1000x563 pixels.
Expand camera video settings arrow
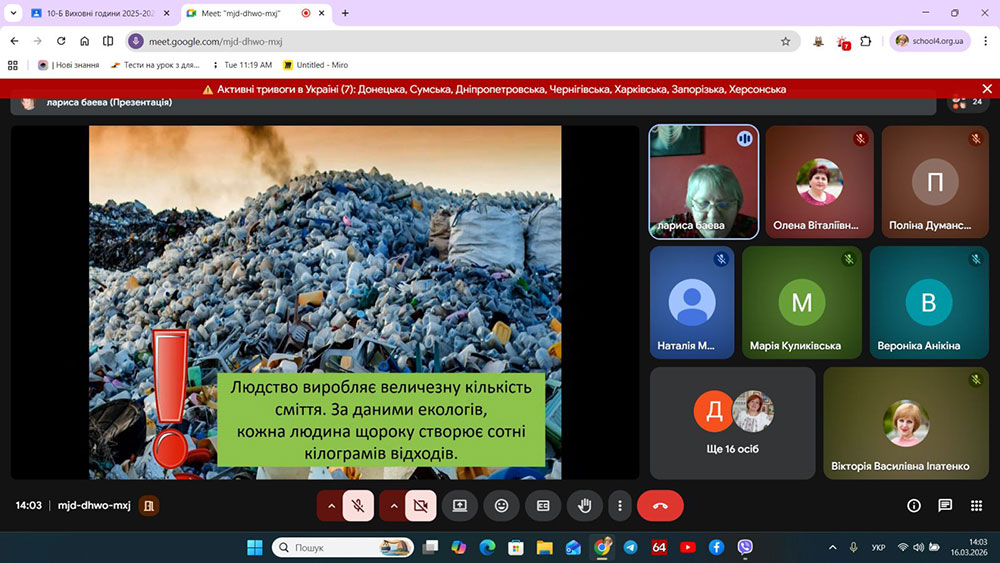(392, 506)
